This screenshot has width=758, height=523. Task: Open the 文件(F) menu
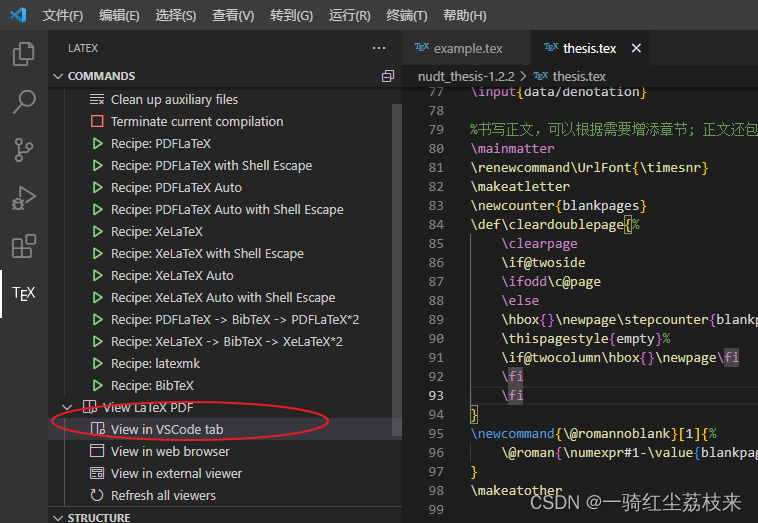tap(63, 15)
